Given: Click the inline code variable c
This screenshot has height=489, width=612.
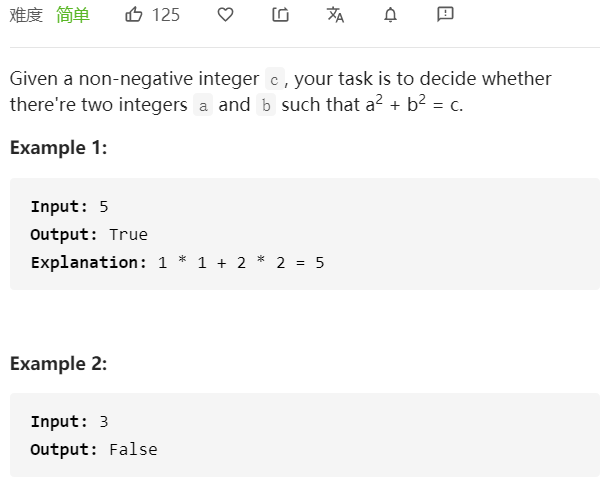Looking at the screenshot, I should click(274, 79).
